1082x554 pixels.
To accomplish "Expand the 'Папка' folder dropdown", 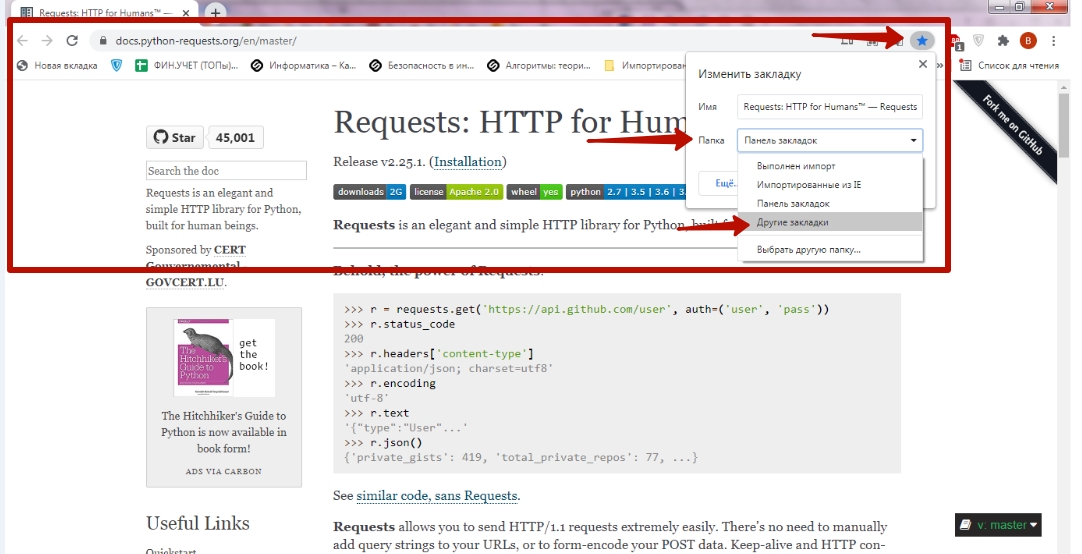I will 829,141.
